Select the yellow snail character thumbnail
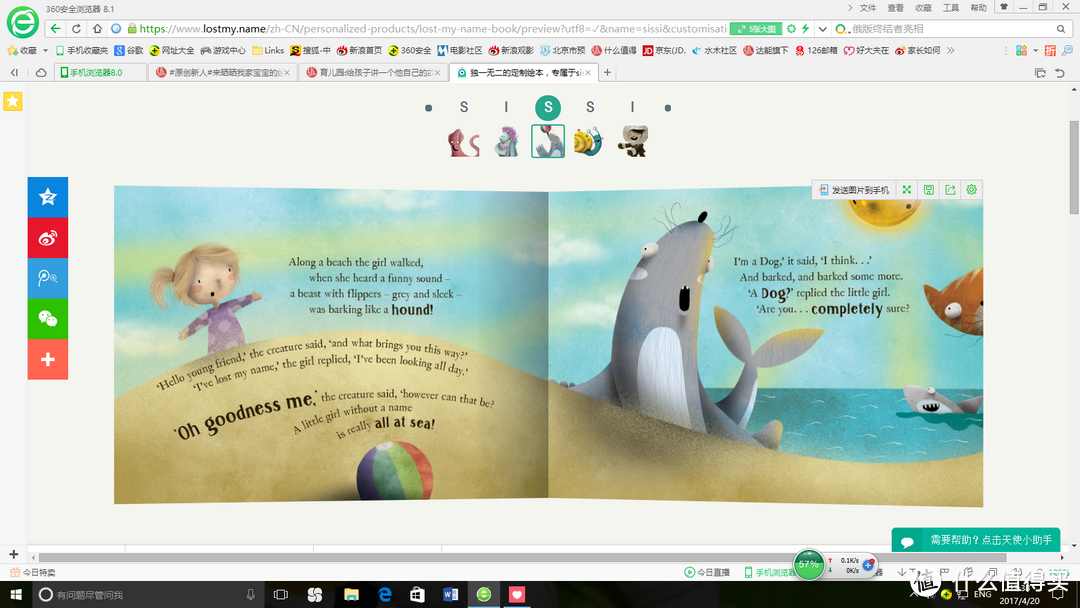The width and height of the screenshot is (1080, 608). (589, 141)
